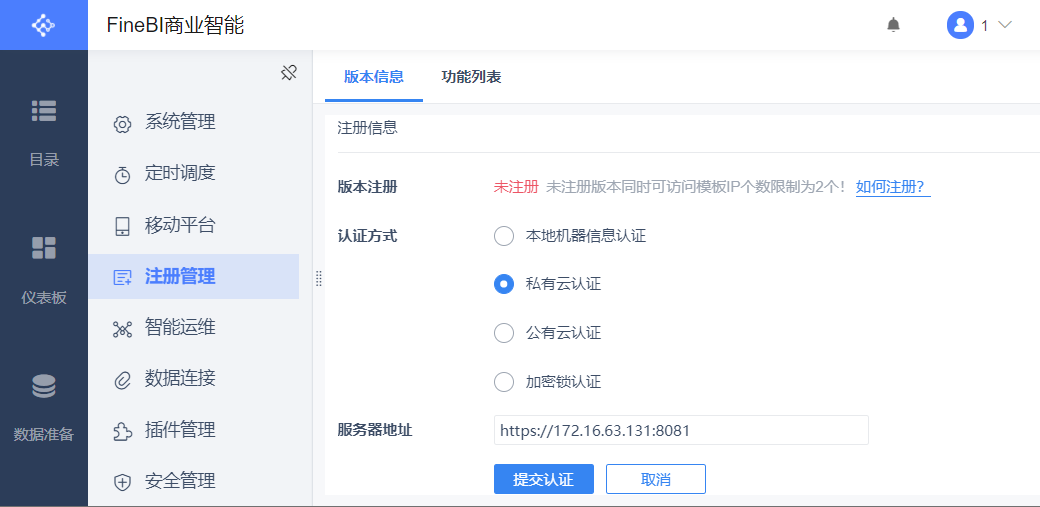
Task: Click the 系统管理 gear icon
Action: (122, 124)
